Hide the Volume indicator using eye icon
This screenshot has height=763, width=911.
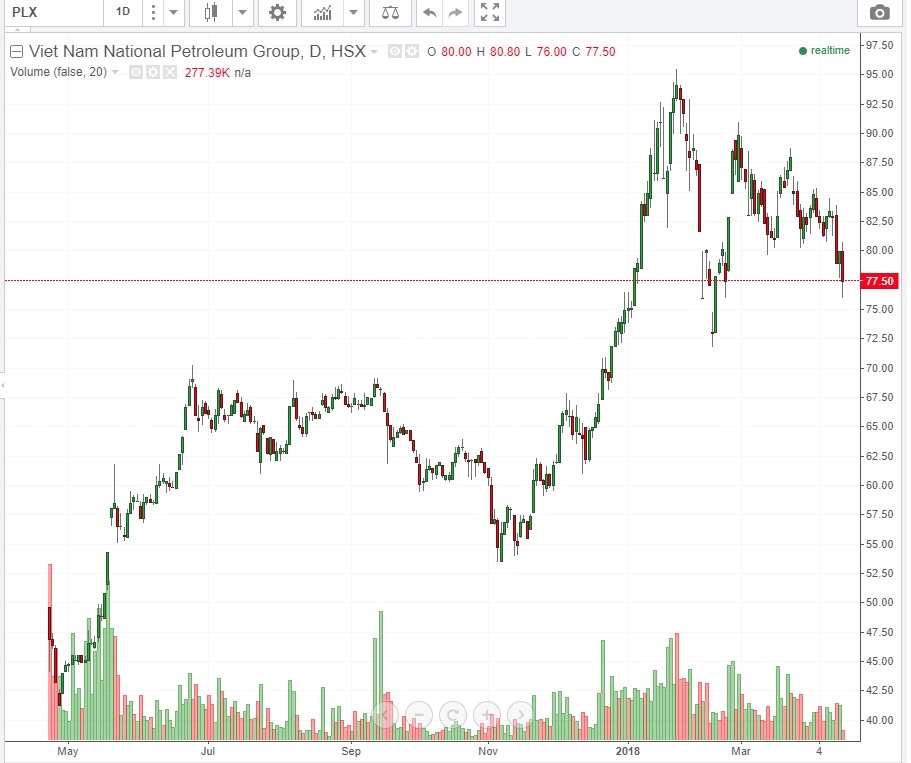(136, 72)
